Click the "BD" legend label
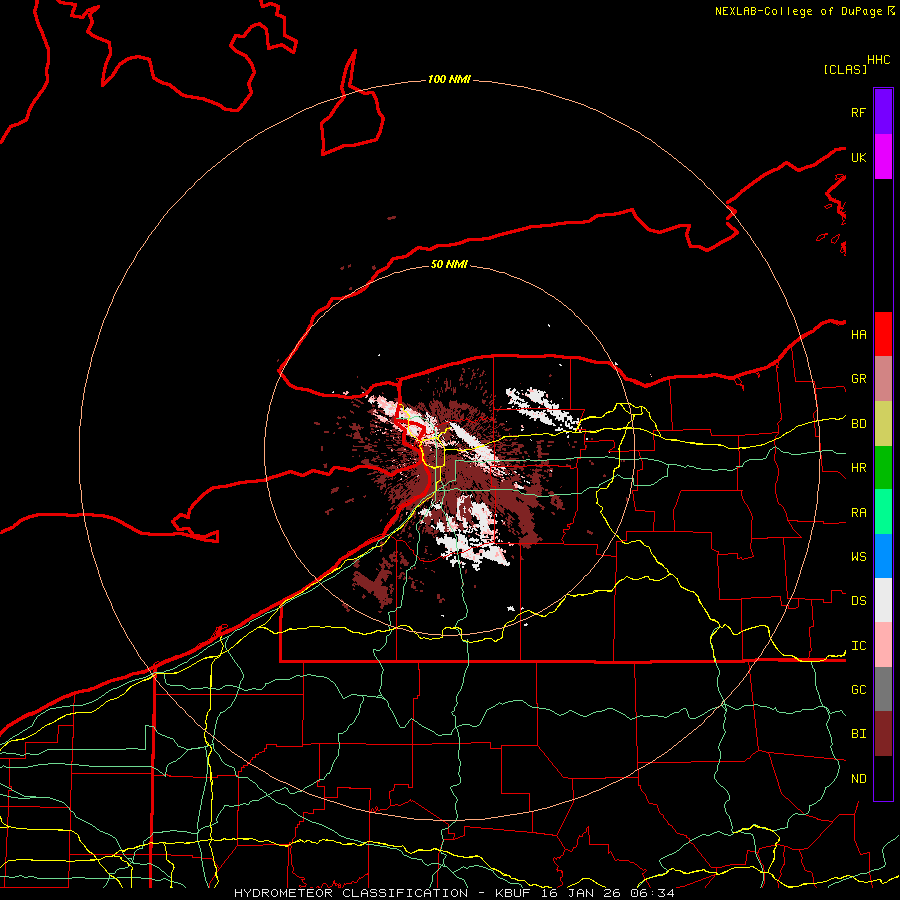The height and width of the screenshot is (900, 900). coord(858,424)
